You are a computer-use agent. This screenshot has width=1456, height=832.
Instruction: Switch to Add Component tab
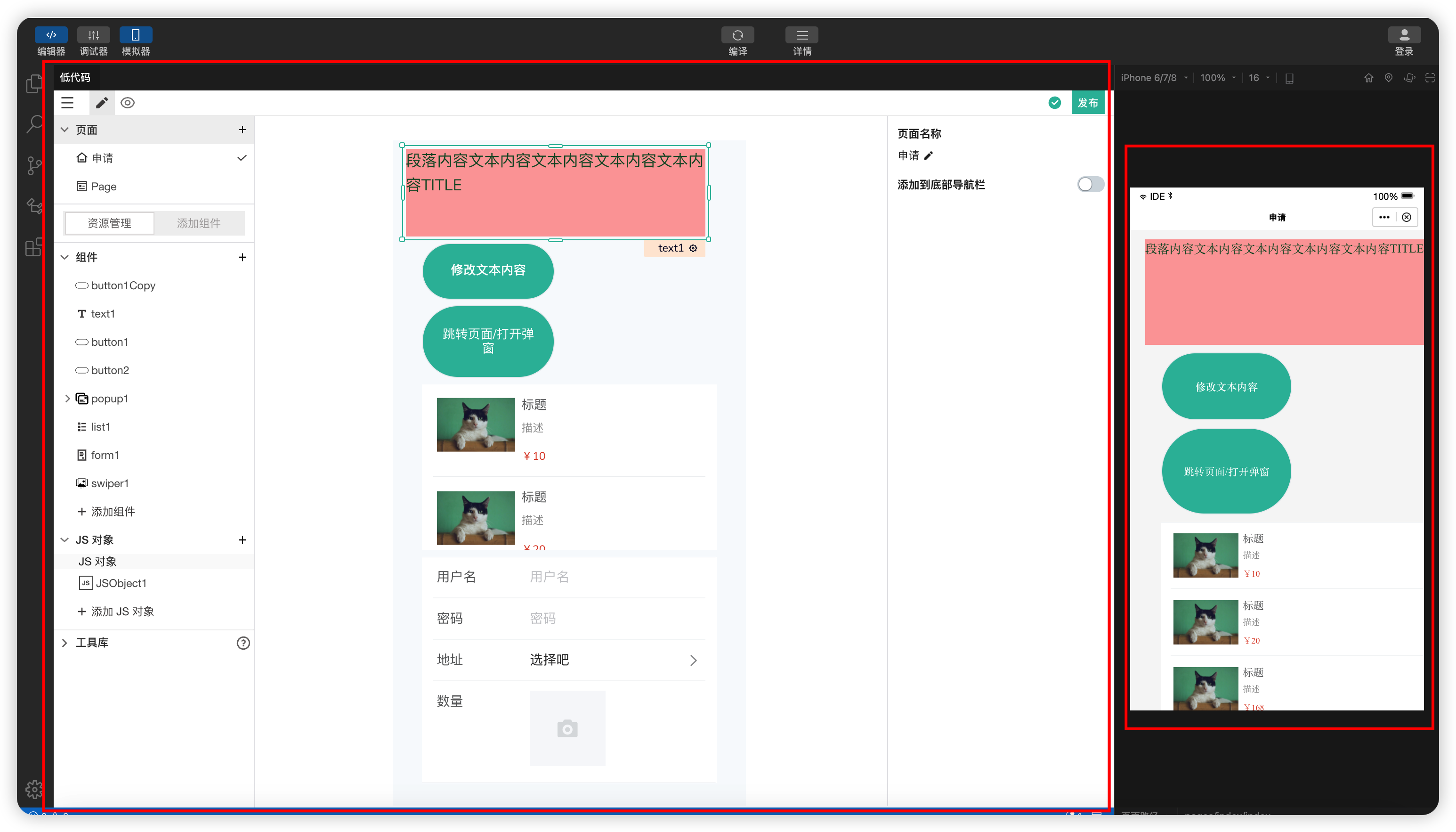[198, 223]
